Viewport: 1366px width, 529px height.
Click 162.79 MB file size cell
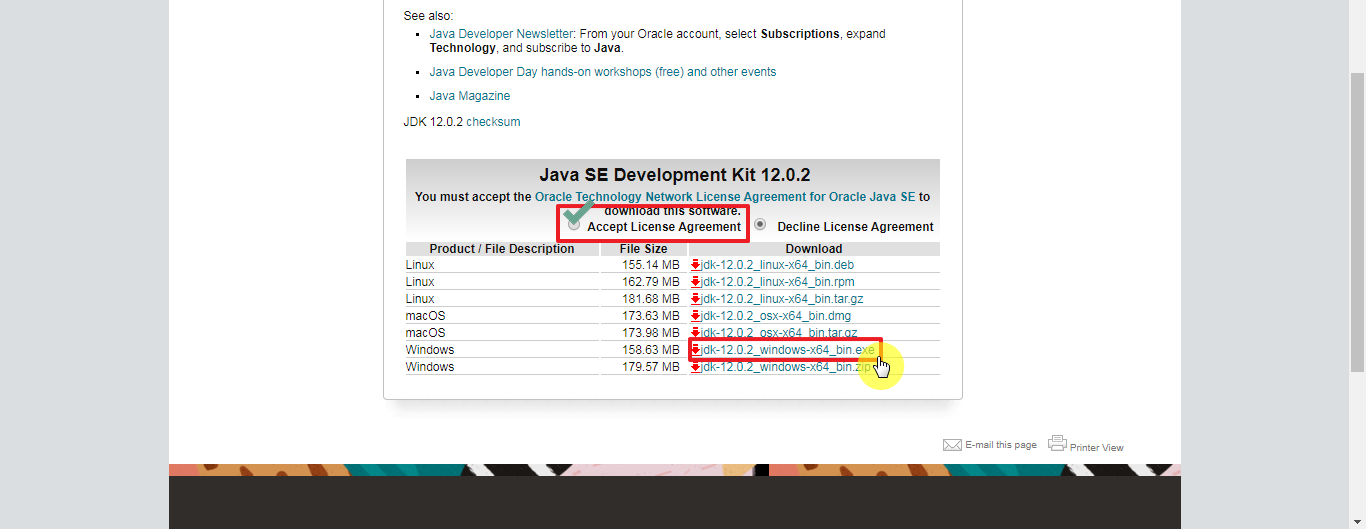tap(650, 282)
